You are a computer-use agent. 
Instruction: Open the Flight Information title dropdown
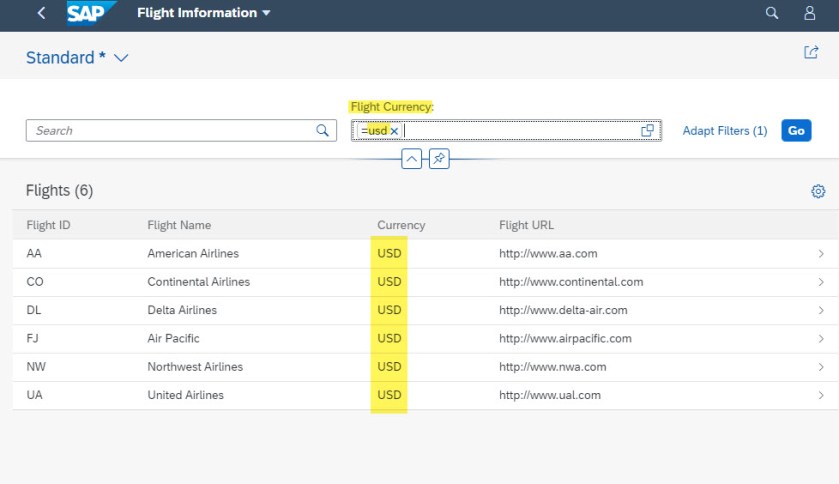coord(265,14)
